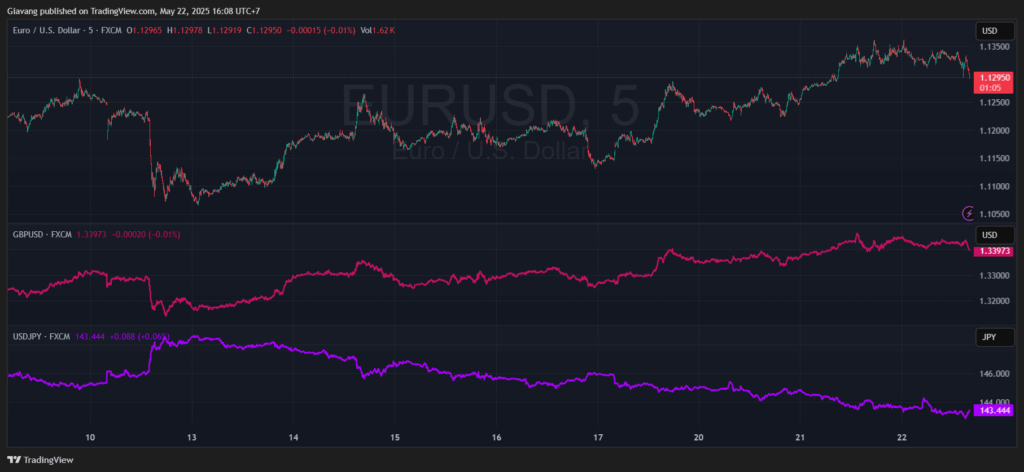Viewport: 1024px width, 472px height.
Task: Open the USD currency selector on GBPUSD pane
Action: (x=989, y=235)
